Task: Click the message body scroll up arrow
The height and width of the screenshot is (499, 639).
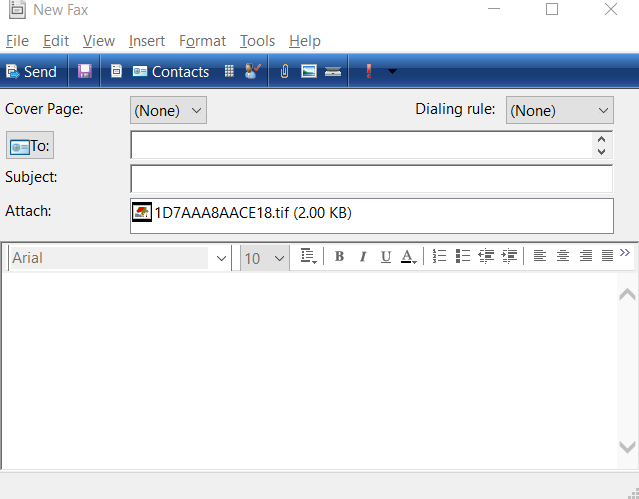Action: (x=627, y=294)
